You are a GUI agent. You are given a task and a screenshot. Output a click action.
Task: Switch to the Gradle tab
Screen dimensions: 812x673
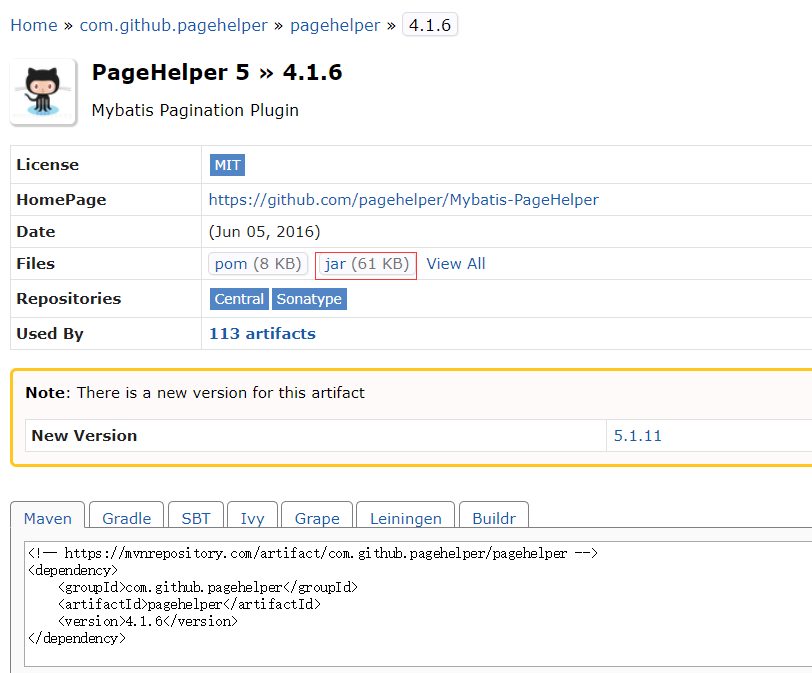tap(126, 518)
